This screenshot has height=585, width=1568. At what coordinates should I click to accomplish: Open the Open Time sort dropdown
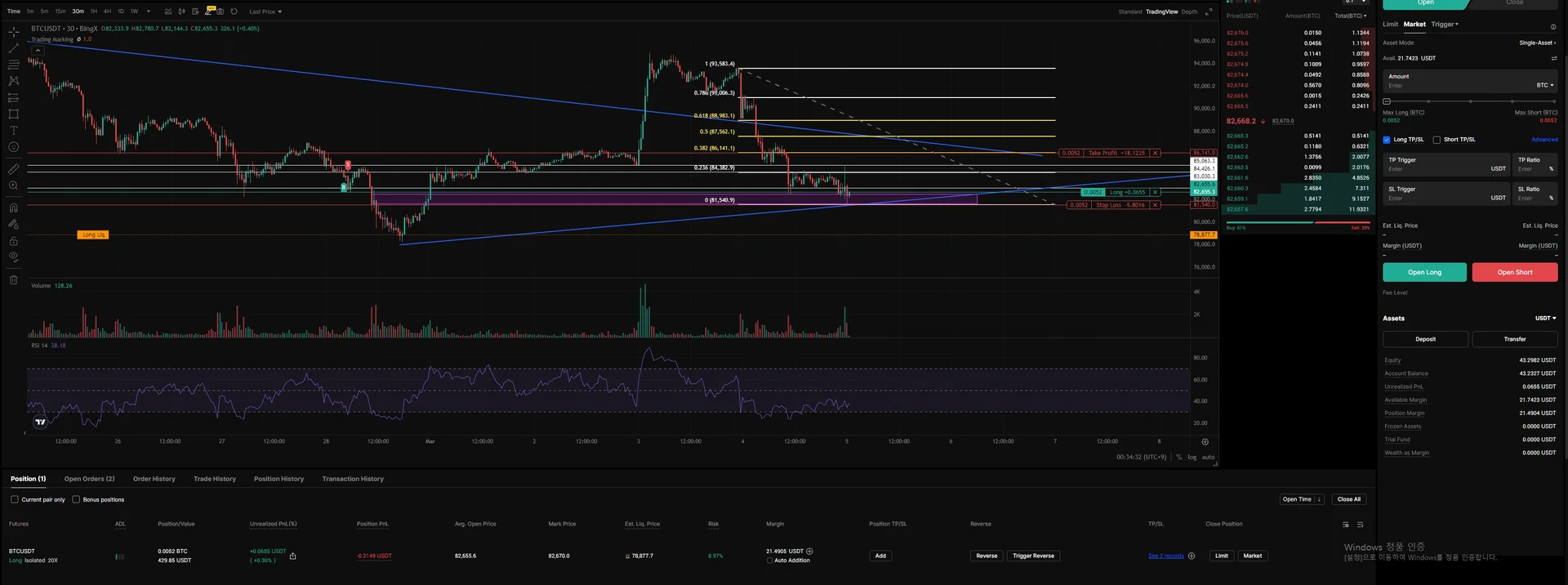click(1302, 499)
